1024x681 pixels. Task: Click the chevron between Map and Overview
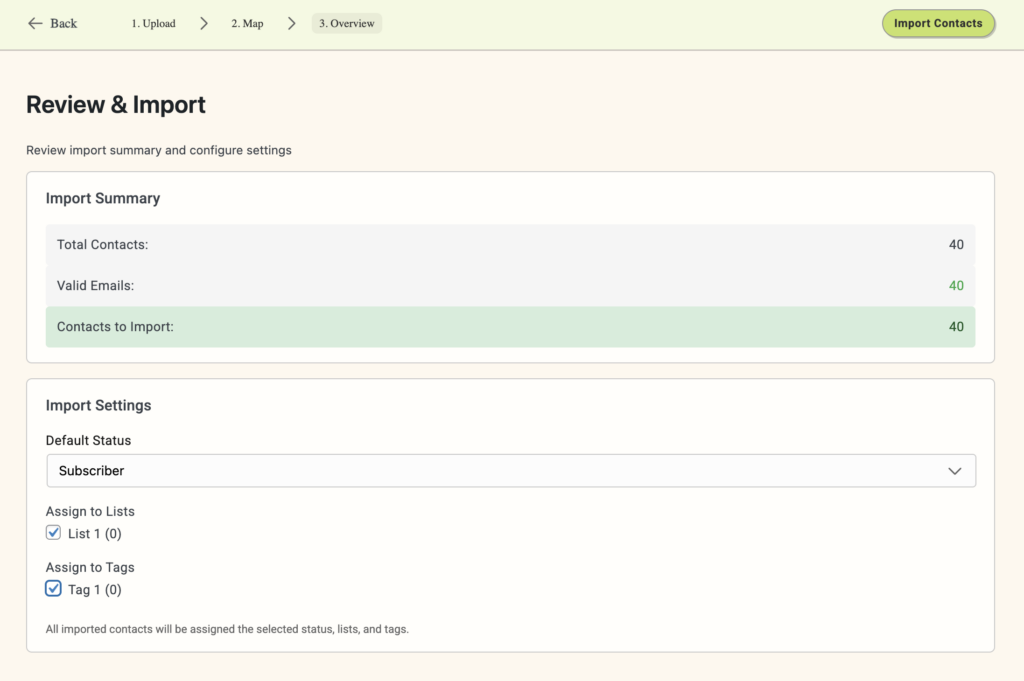[291, 22]
